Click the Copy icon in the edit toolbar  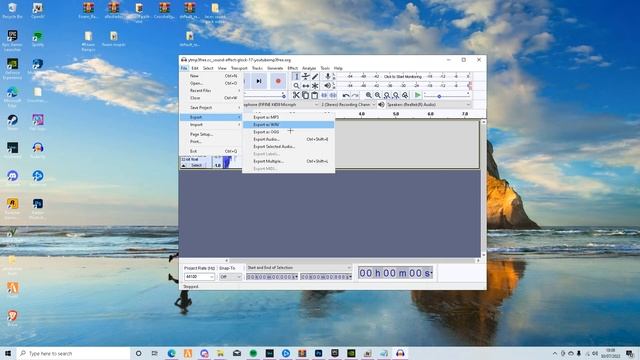(305, 95)
